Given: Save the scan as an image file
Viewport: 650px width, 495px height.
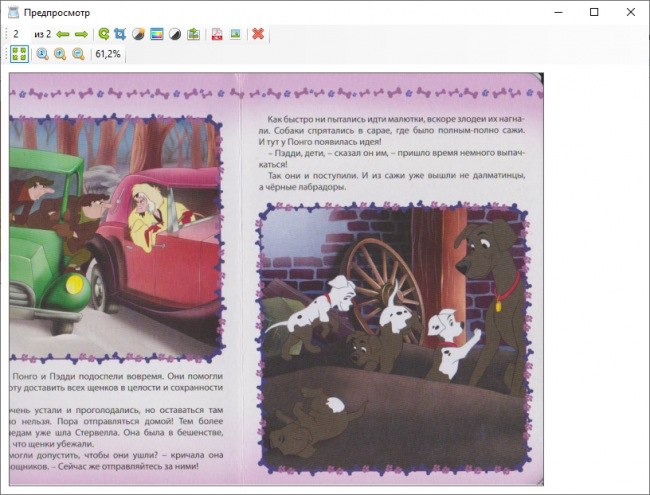Looking at the screenshot, I should 235,34.
